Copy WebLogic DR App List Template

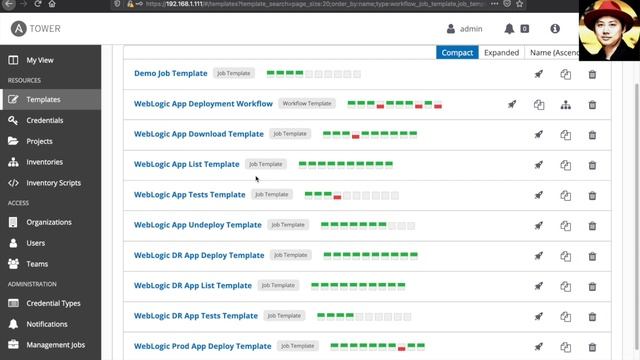565,286
